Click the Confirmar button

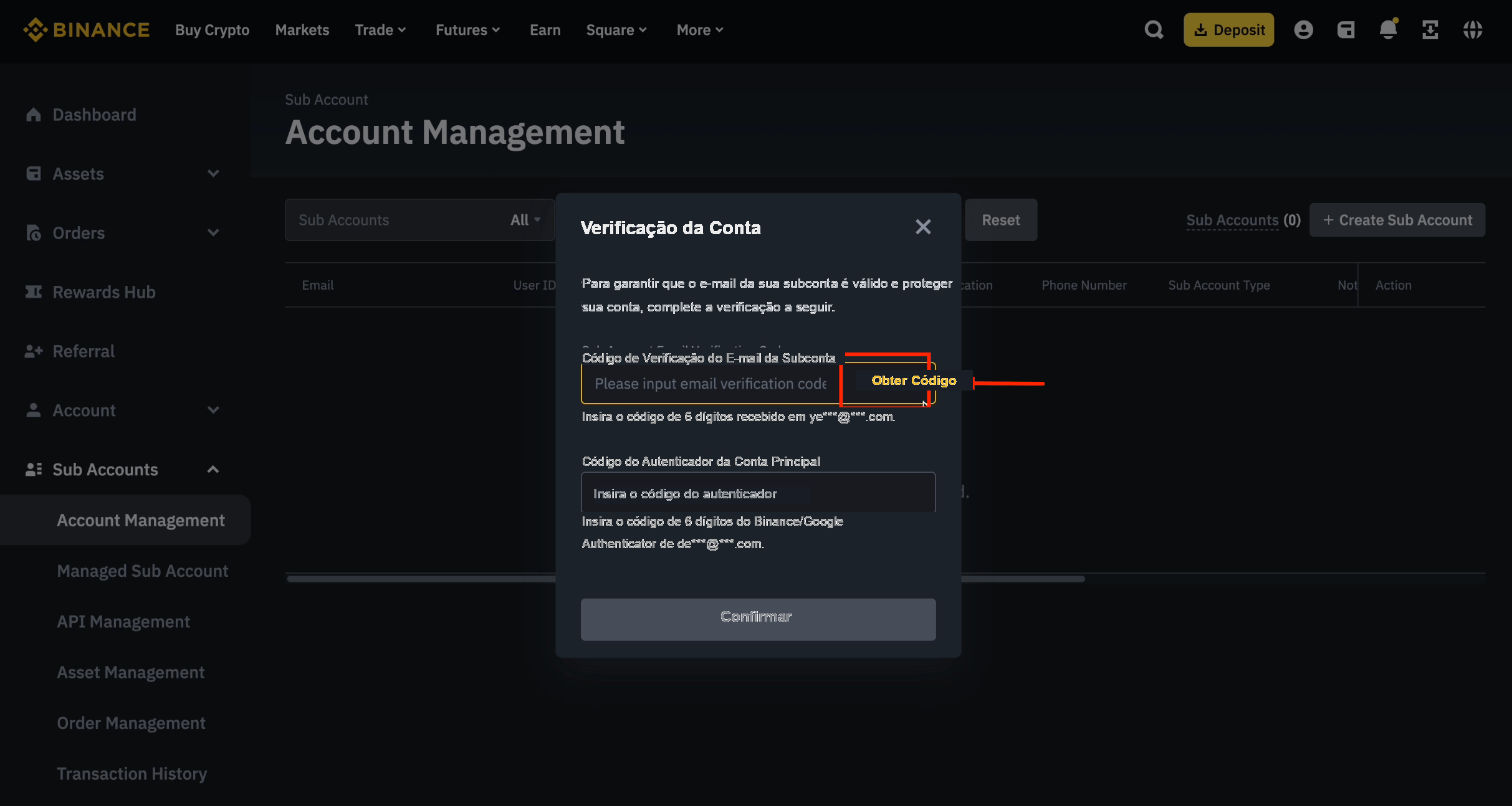point(758,619)
